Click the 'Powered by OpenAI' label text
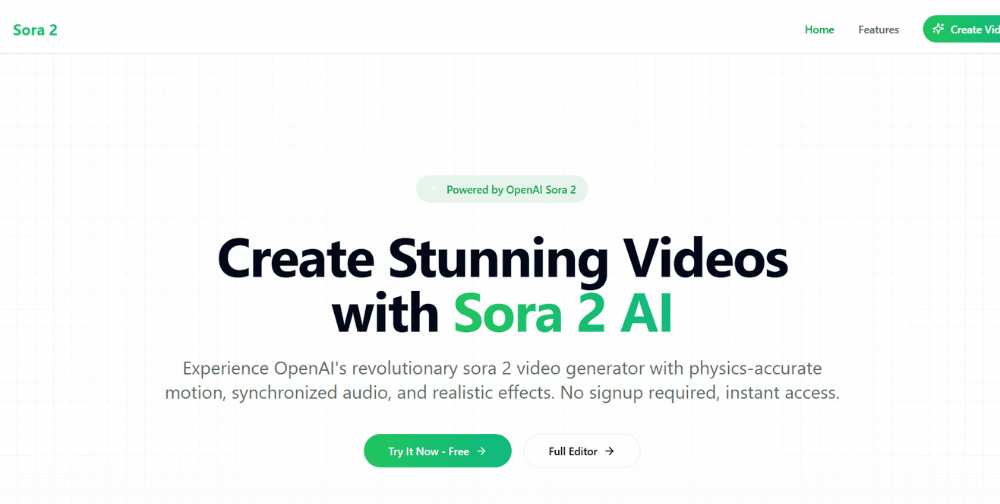The height and width of the screenshot is (504, 1000). point(494,189)
